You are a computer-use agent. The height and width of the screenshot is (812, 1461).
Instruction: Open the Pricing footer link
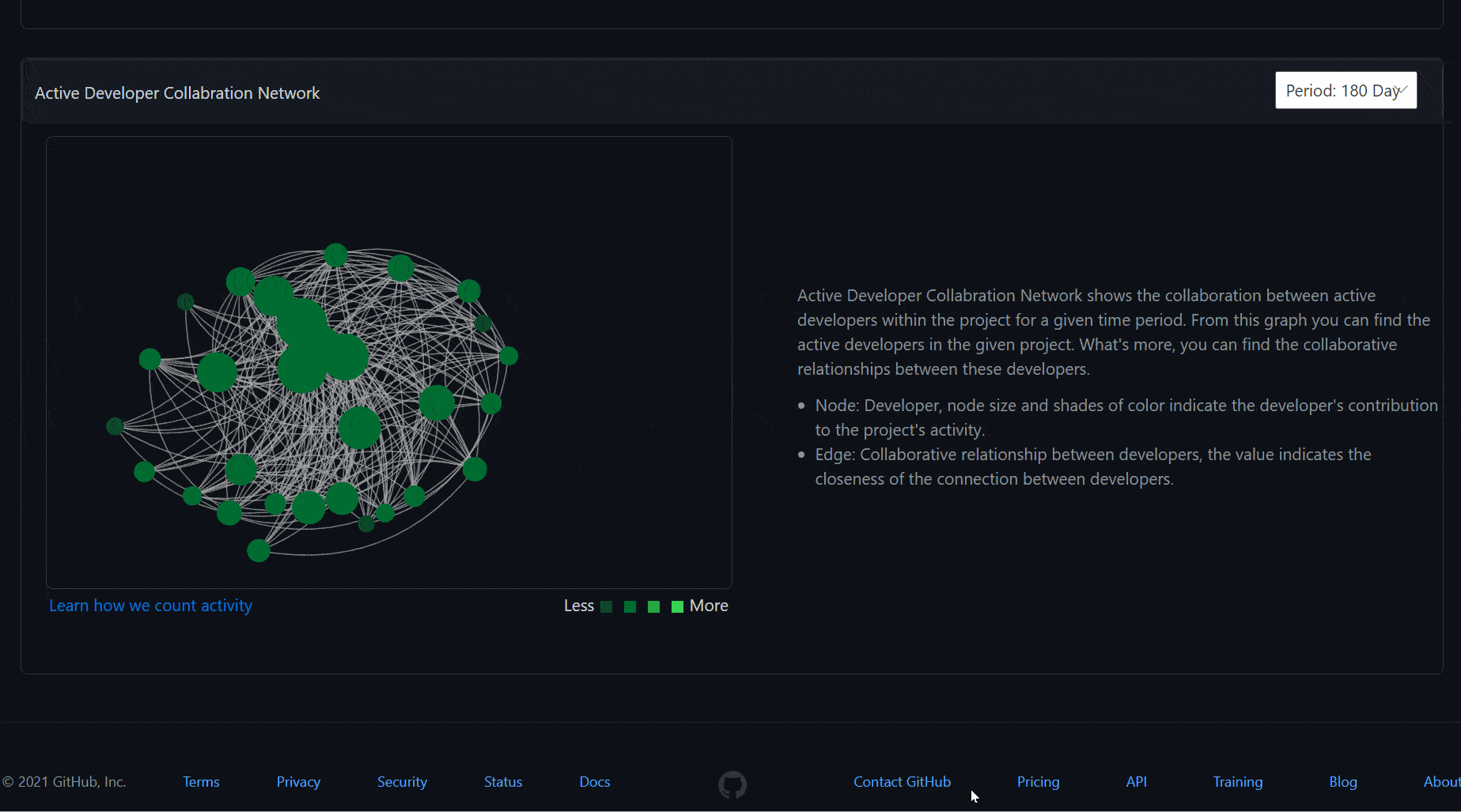click(x=1038, y=781)
